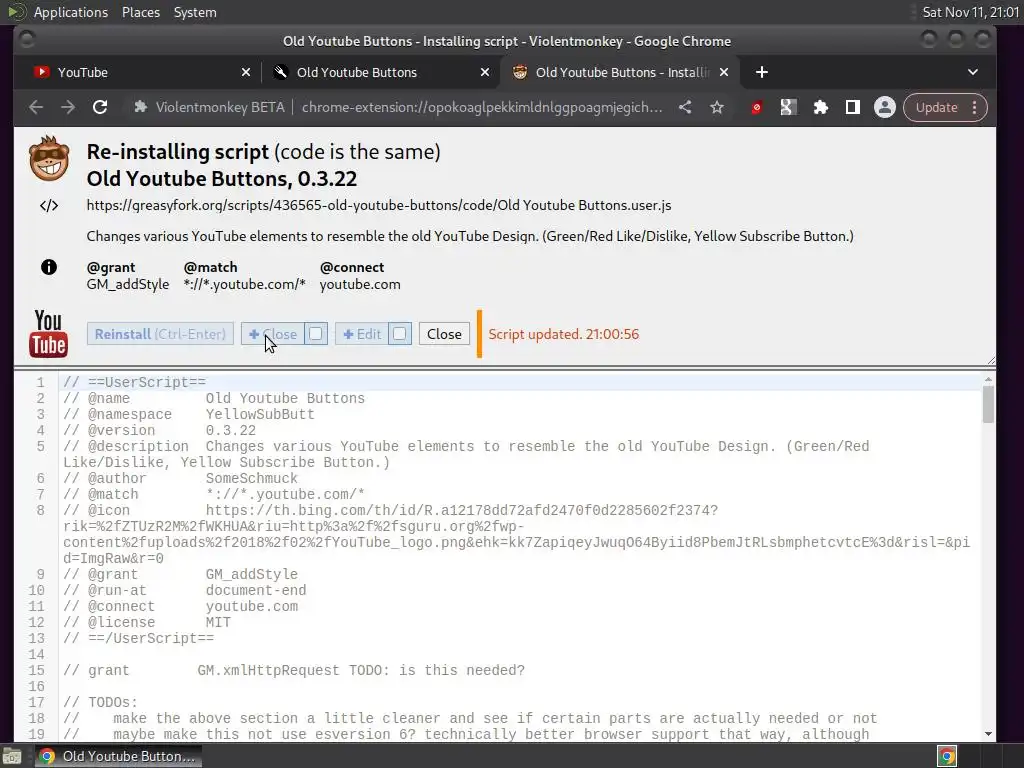Toggle checkbox next to +Close button

[x=315, y=334]
